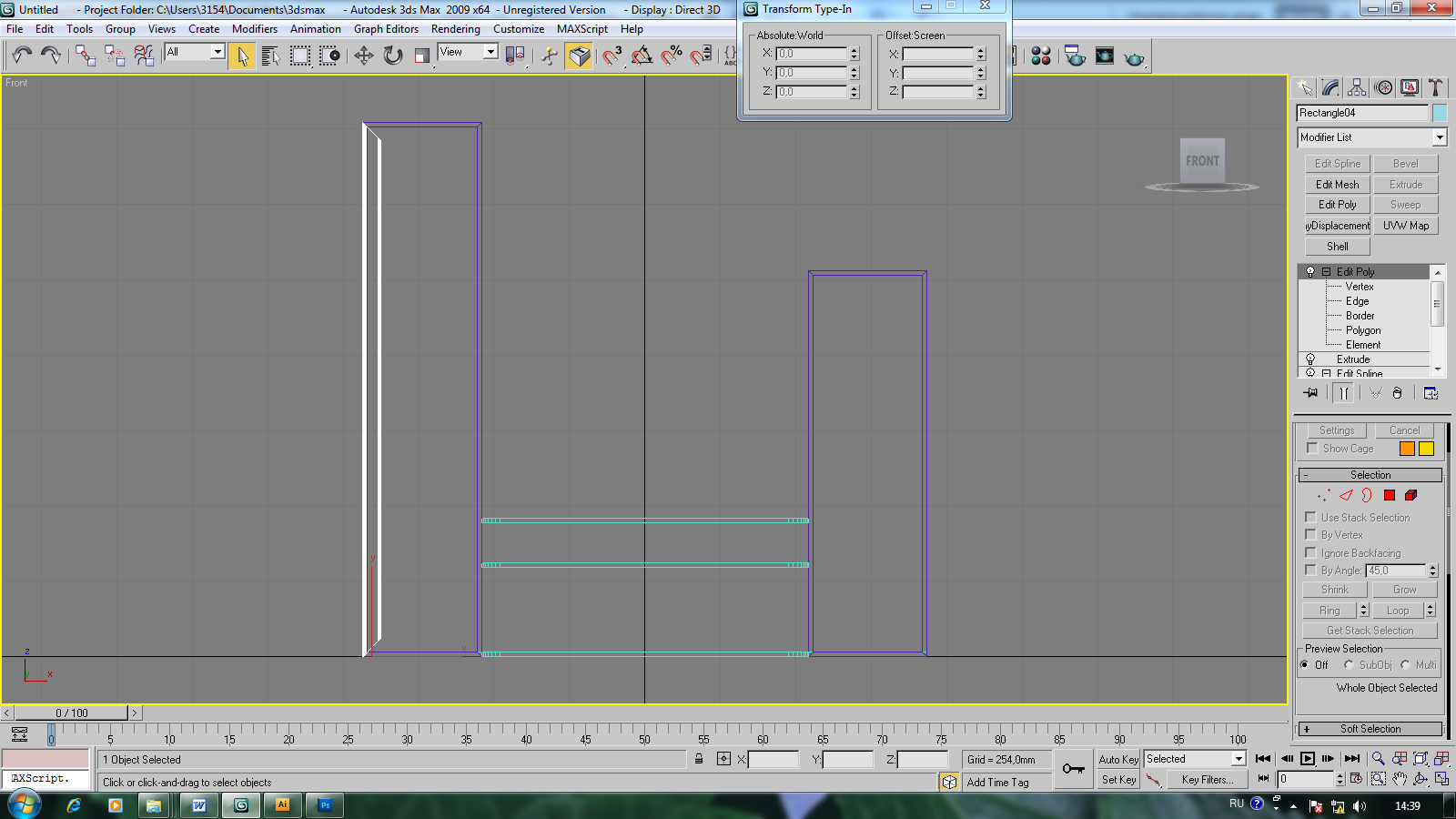The image size is (1456, 819).
Task: Click the Auto Key button
Action: pyautogui.click(x=1118, y=759)
